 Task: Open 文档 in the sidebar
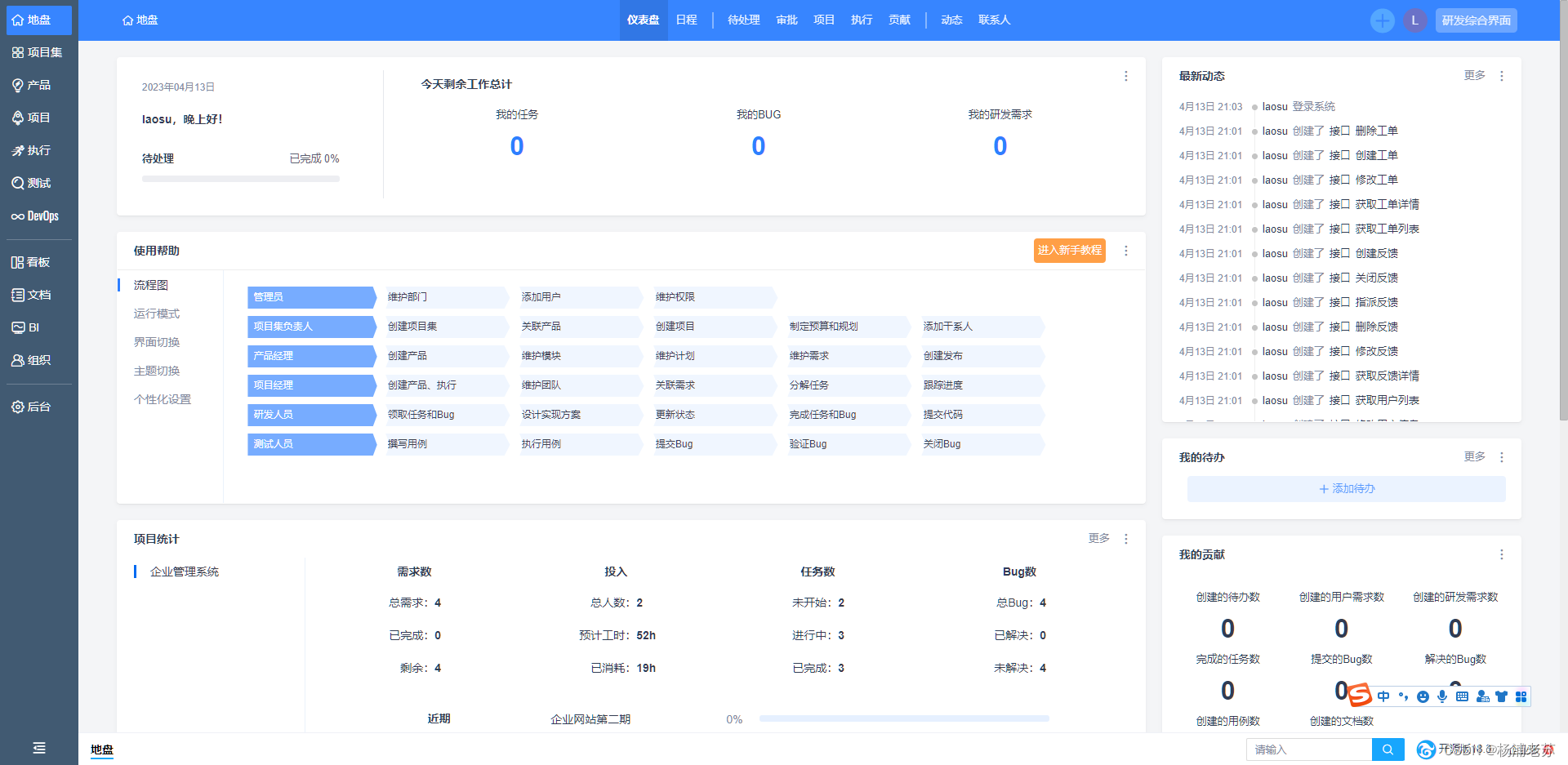click(x=38, y=295)
